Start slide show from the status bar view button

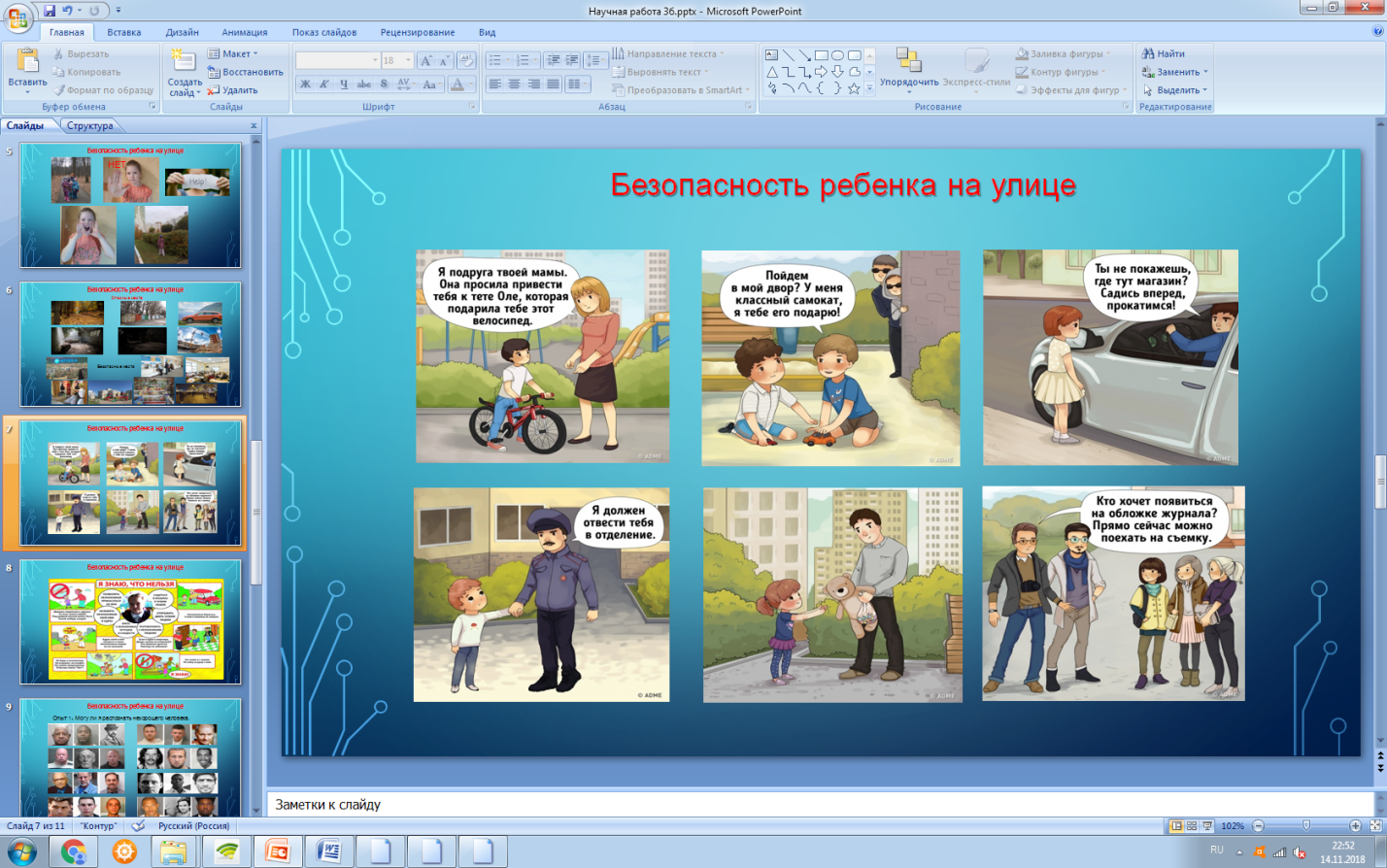pyautogui.click(x=1207, y=825)
